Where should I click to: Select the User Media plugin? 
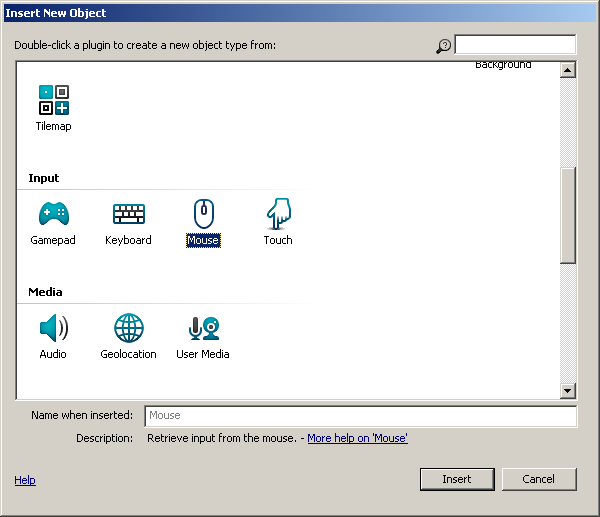coord(204,328)
